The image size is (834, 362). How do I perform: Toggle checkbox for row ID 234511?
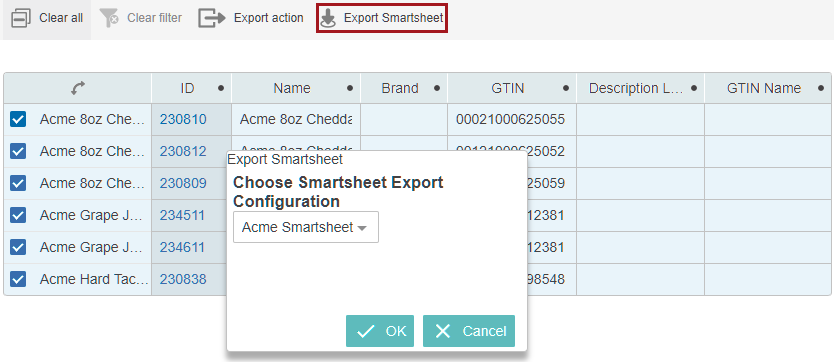pos(18,215)
